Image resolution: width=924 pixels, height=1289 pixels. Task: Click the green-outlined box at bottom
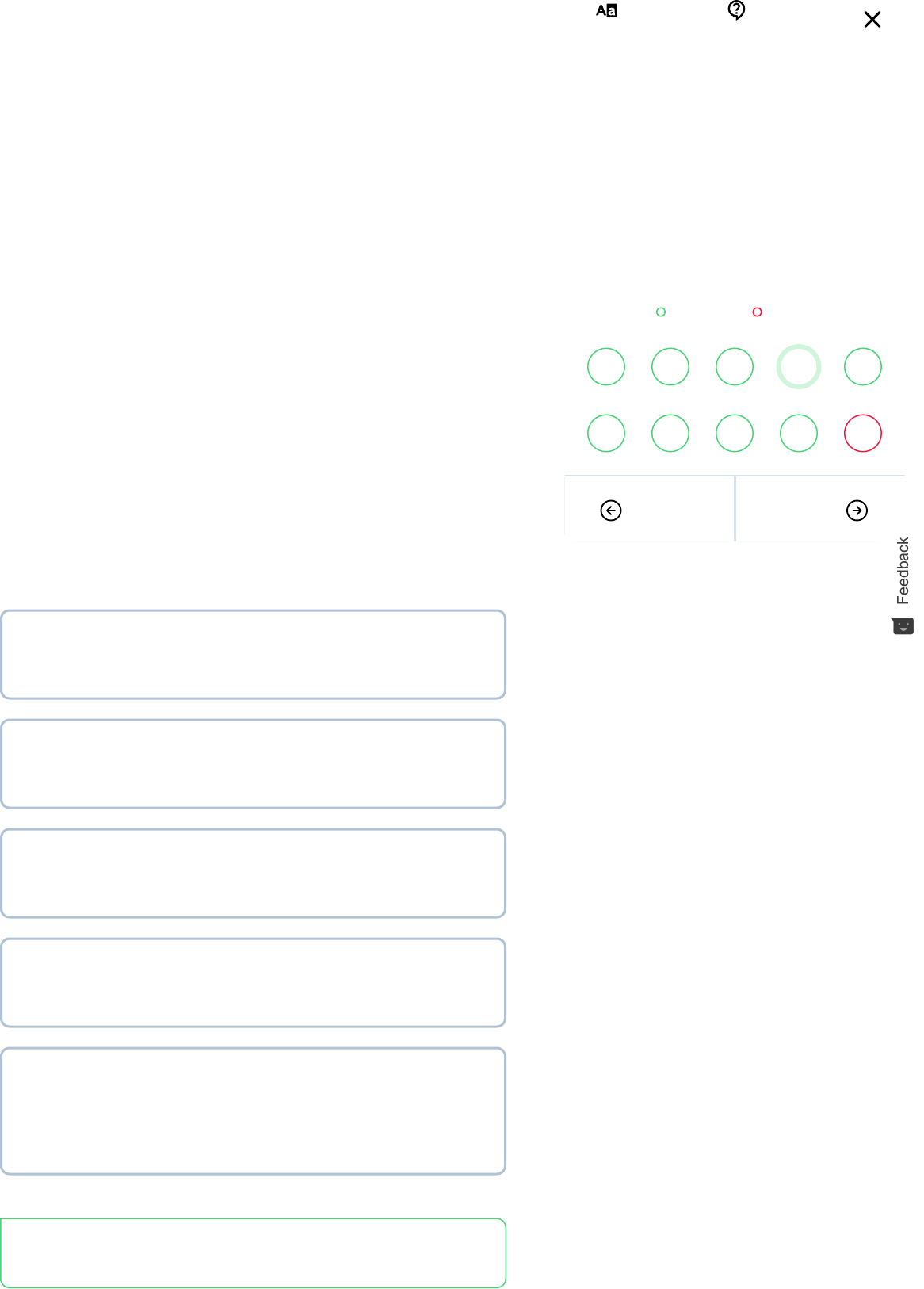click(253, 1253)
